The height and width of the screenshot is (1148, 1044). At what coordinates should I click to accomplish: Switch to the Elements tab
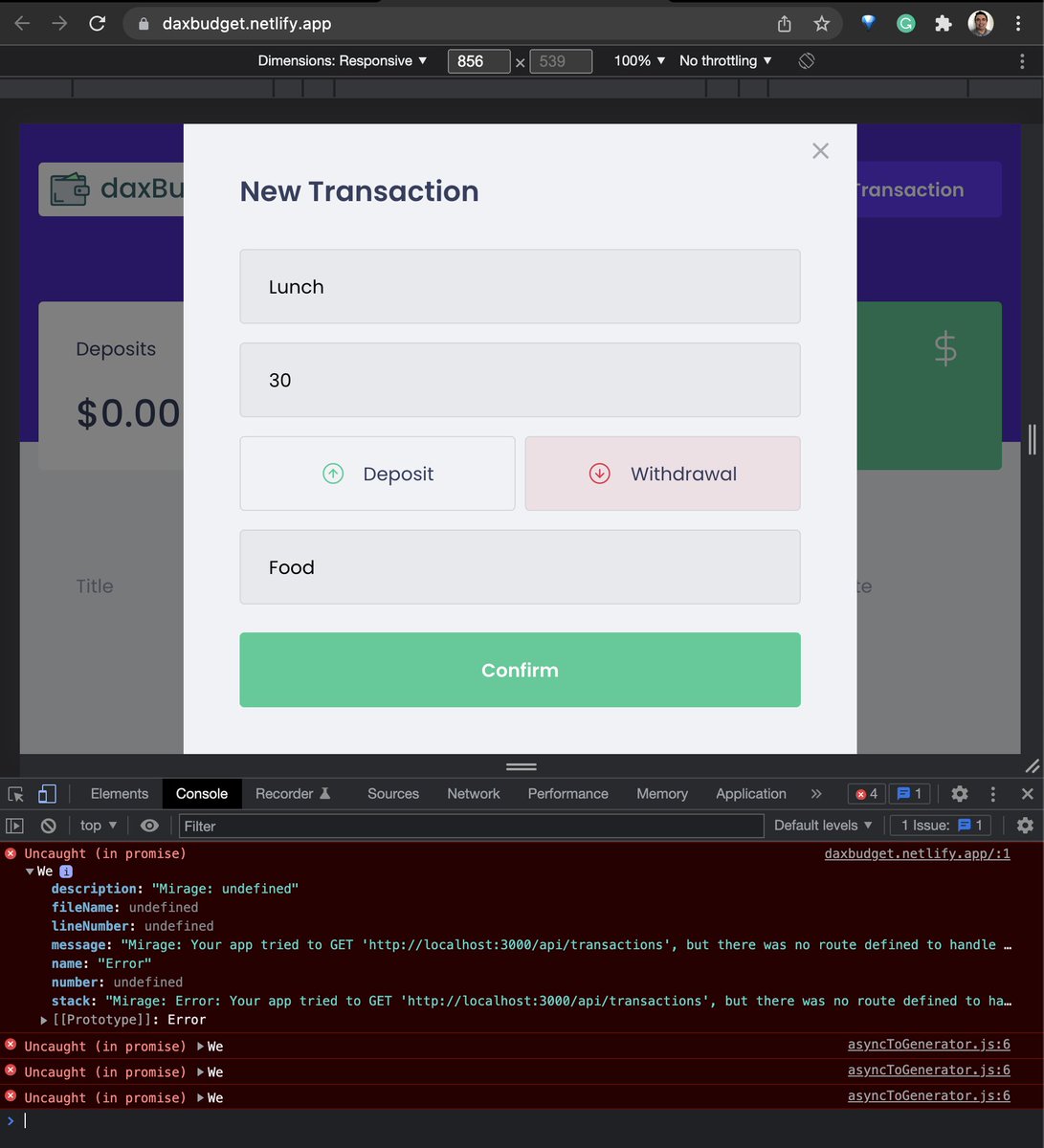(x=120, y=794)
